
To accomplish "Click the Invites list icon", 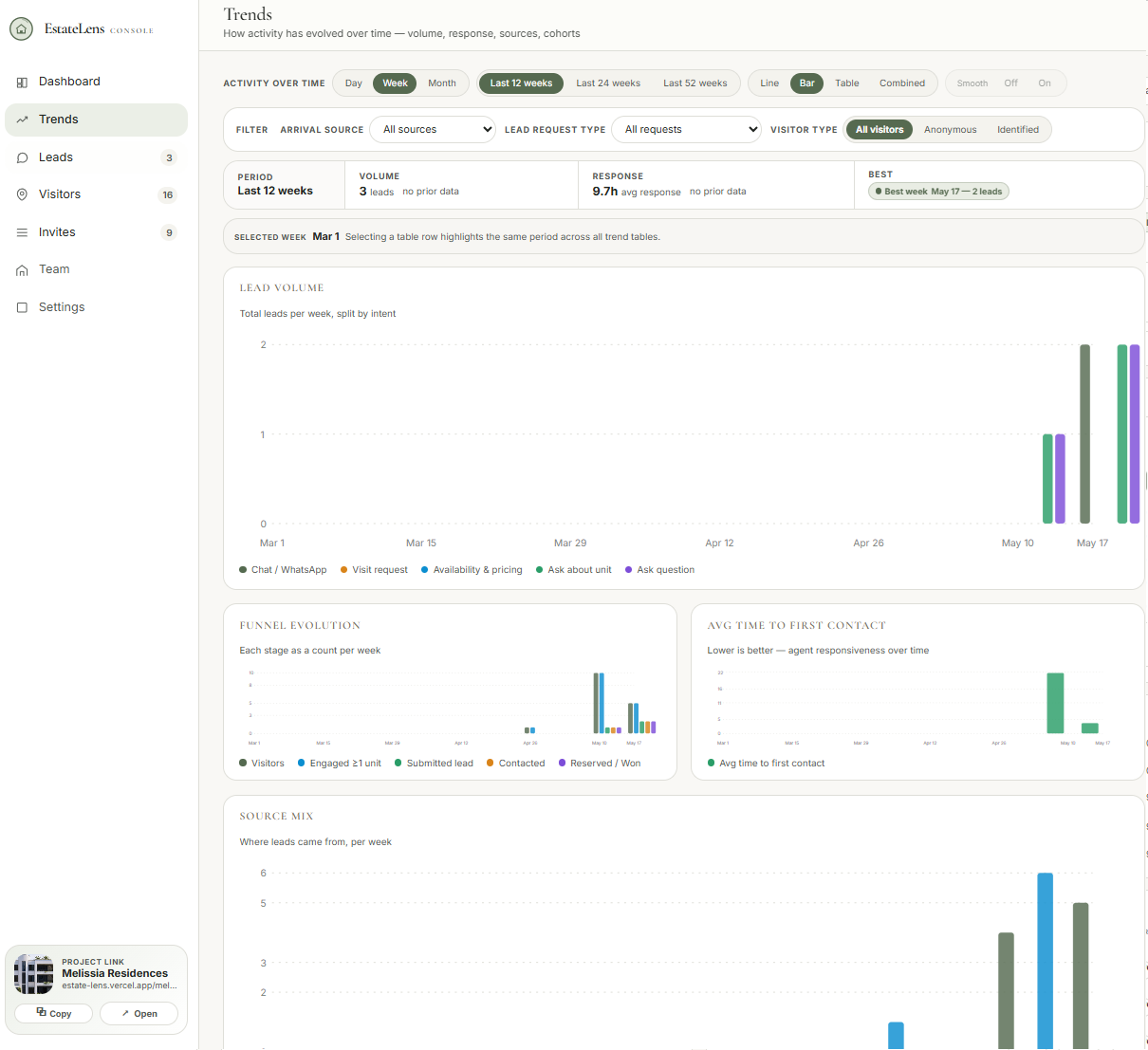I will click(x=22, y=232).
